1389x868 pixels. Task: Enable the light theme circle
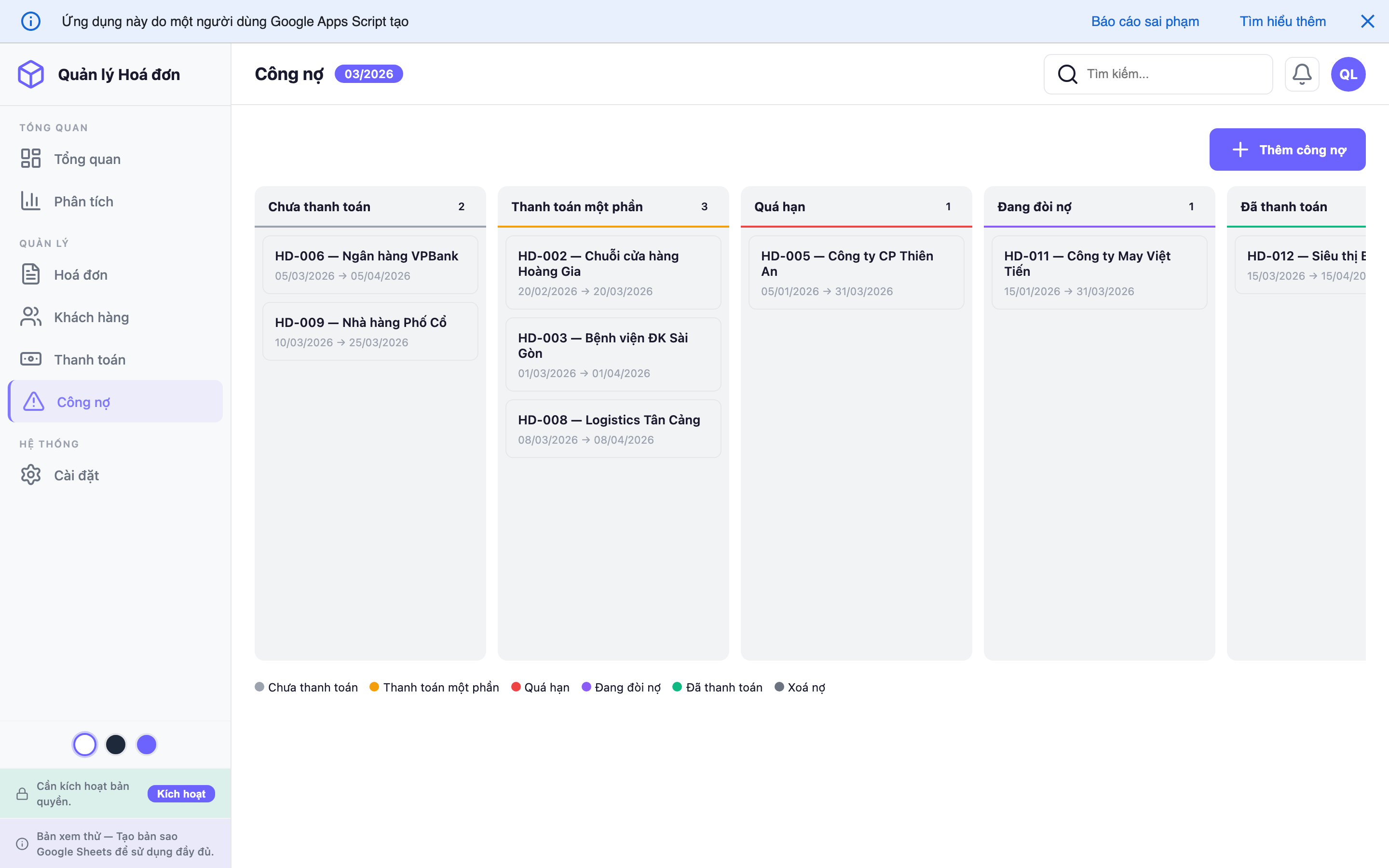(x=85, y=744)
